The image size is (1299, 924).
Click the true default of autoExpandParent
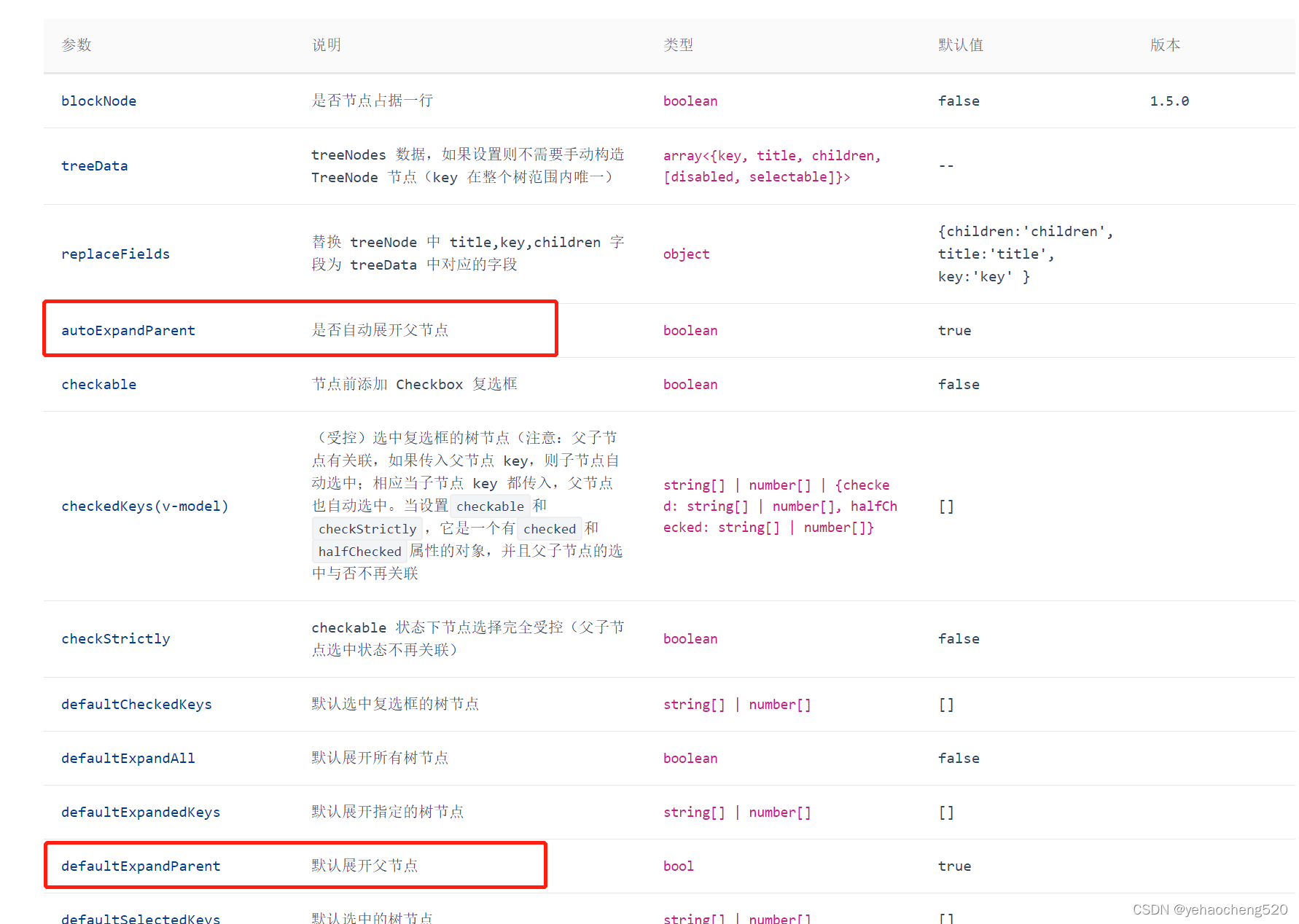point(954,330)
